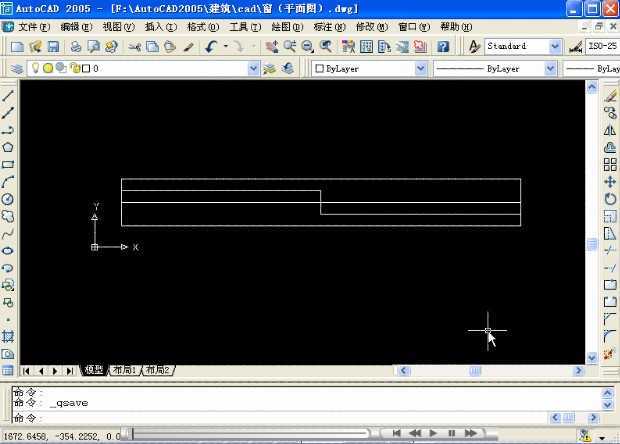Open the 文件 menu

click(34, 27)
